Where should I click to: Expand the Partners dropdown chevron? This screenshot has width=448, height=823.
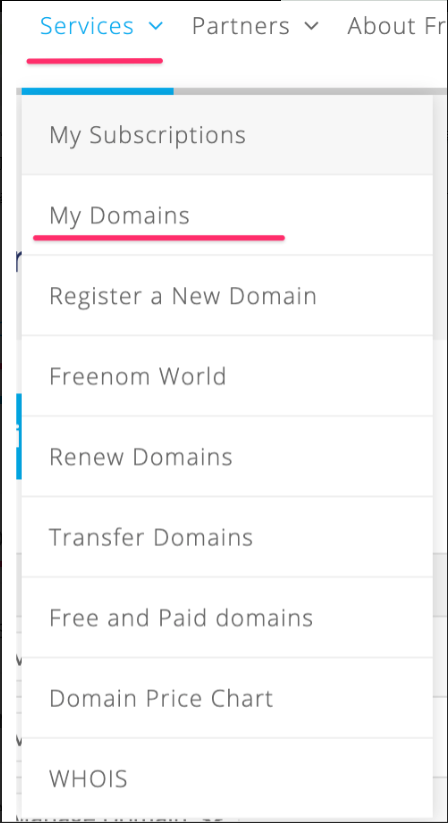click(x=312, y=26)
